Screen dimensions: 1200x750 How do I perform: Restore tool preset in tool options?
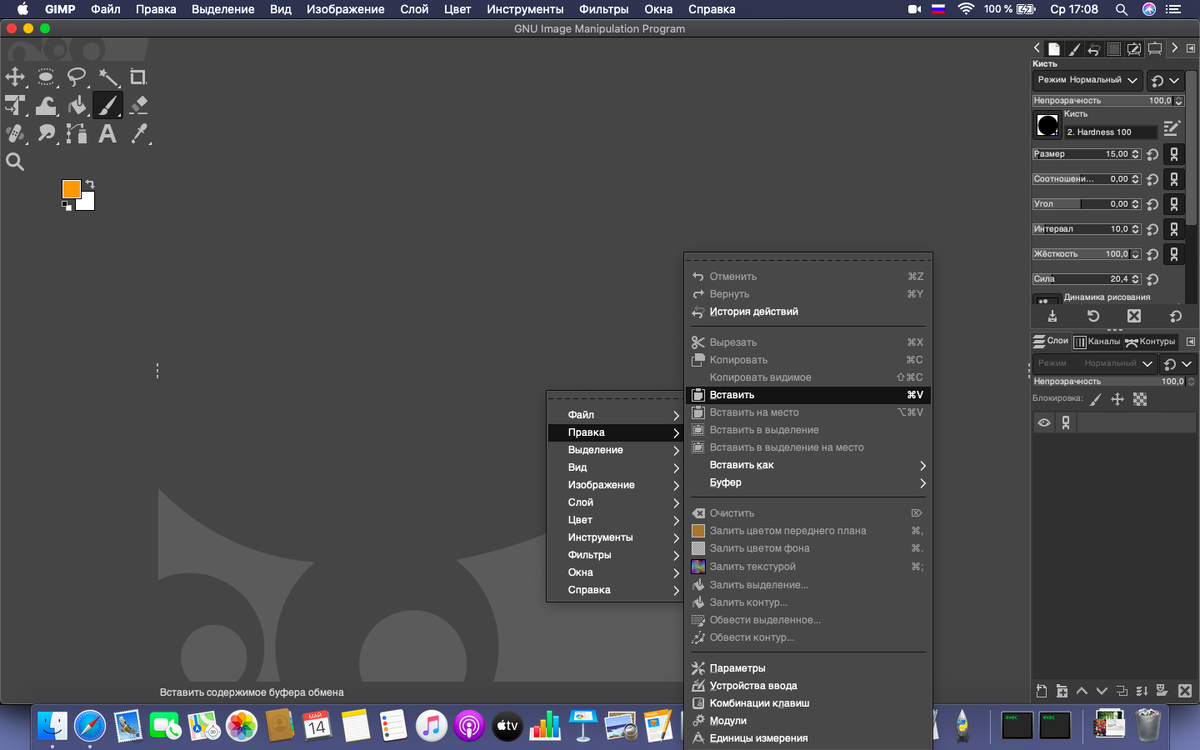coord(1094,316)
